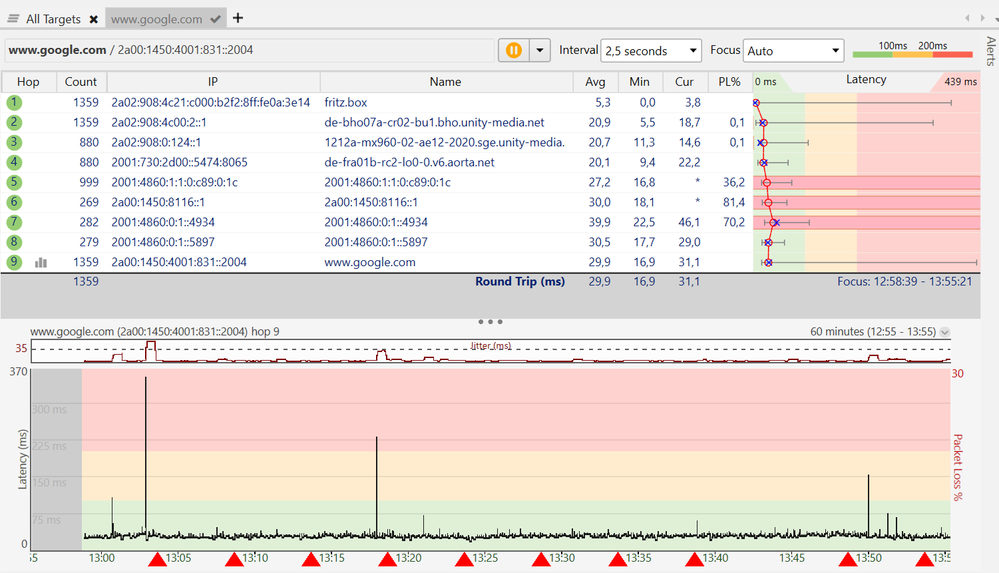The width and height of the screenshot is (999, 573).
Task: Click the Min column header
Action: tap(639, 82)
